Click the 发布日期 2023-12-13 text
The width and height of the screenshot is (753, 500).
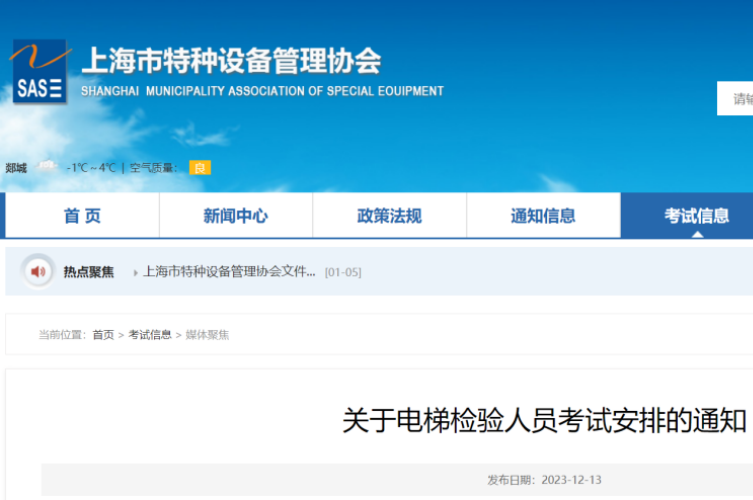544,480
